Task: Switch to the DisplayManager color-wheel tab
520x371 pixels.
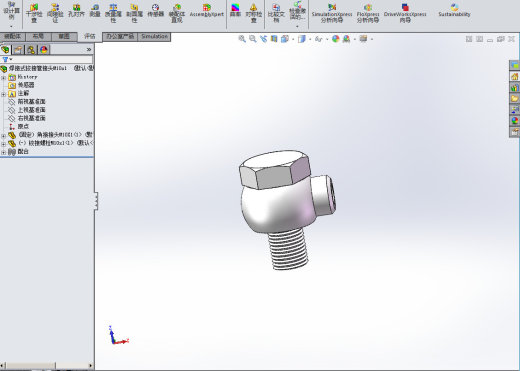Action: coord(44,50)
